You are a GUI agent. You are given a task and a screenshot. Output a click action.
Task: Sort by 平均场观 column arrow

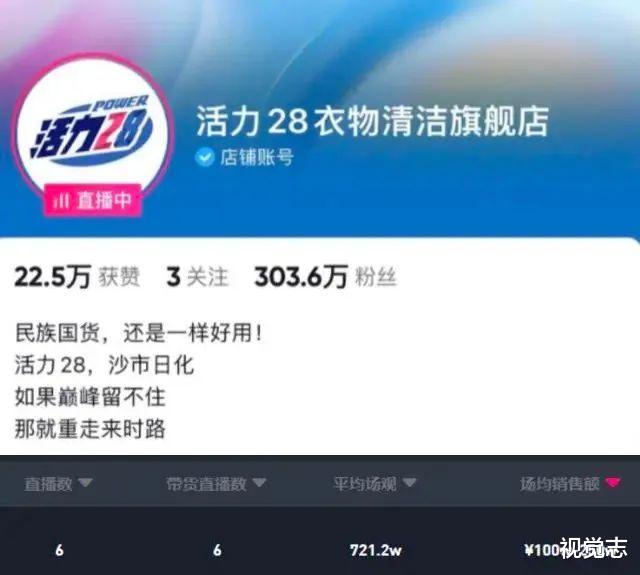click(410, 483)
